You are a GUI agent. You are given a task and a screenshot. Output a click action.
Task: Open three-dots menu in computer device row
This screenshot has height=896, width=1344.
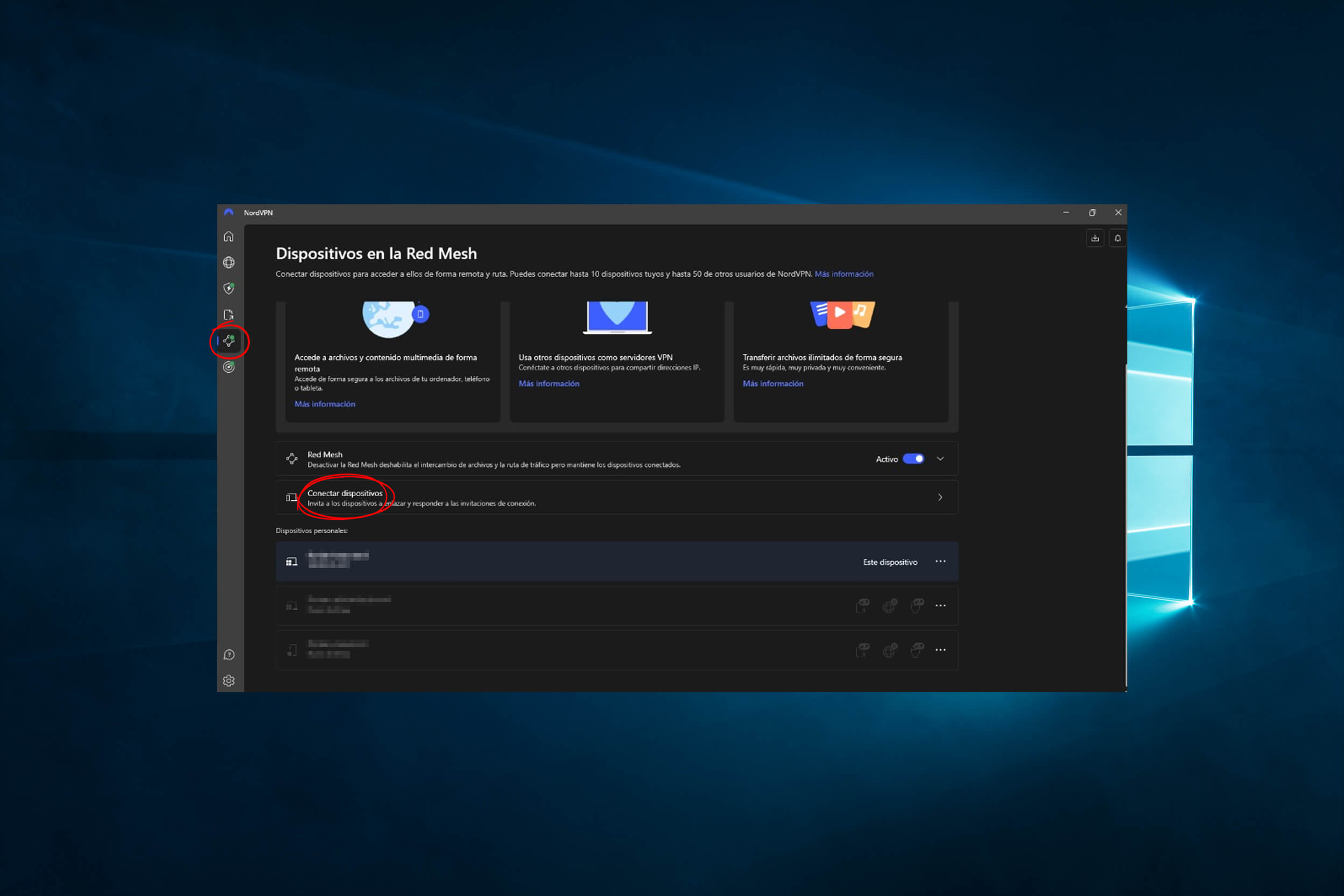tap(941, 605)
